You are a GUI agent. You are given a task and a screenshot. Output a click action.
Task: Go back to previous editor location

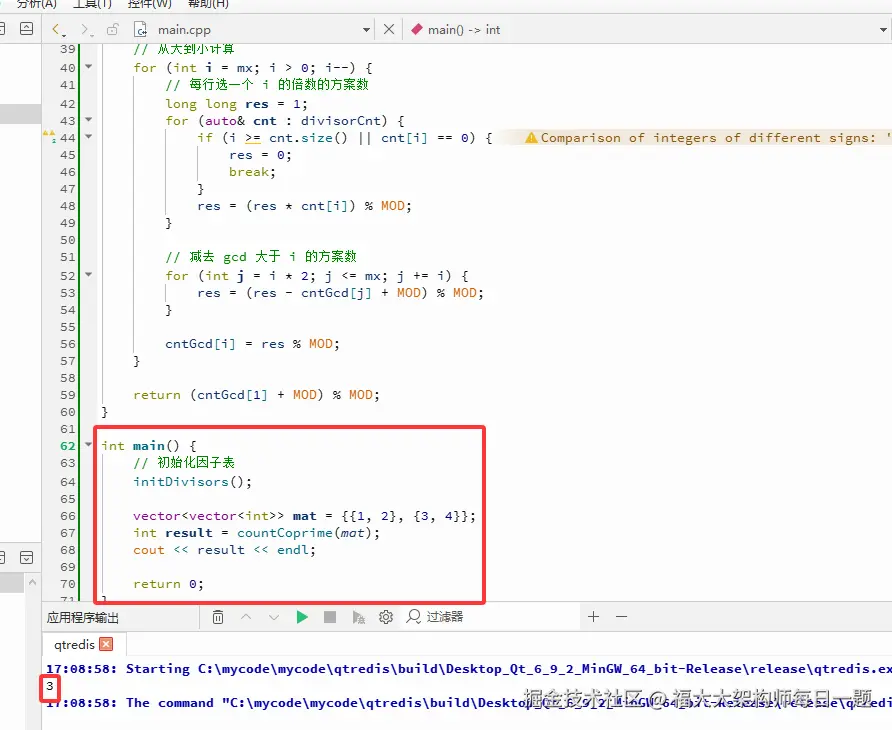pos(57,30)
